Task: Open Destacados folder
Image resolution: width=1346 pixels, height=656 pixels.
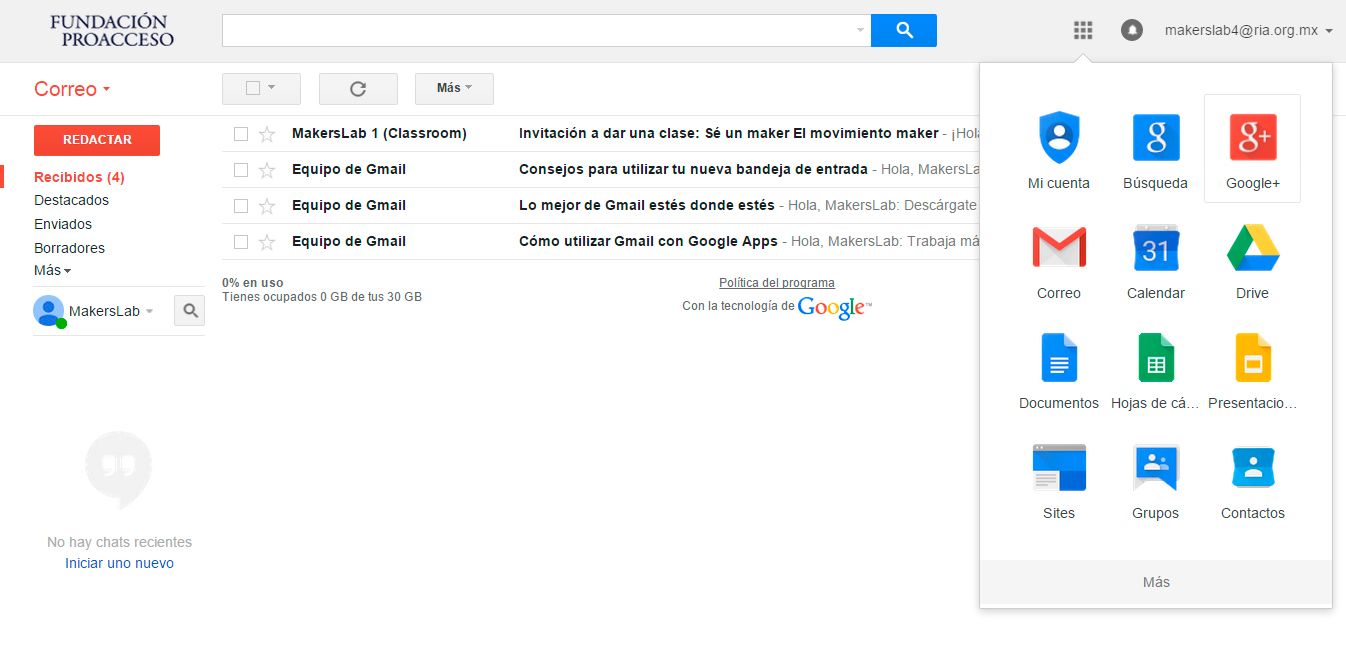Action: pos(71,200)
